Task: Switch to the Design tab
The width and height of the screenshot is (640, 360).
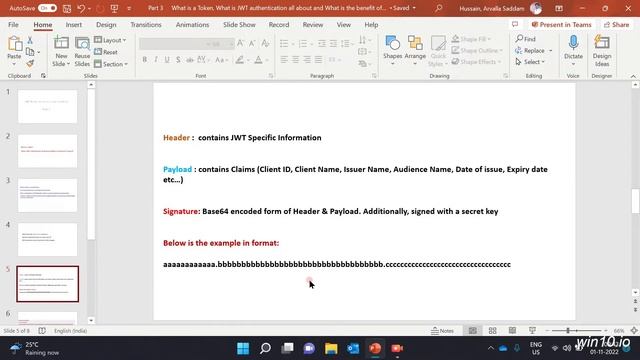Action: click(x=106, y=25)
